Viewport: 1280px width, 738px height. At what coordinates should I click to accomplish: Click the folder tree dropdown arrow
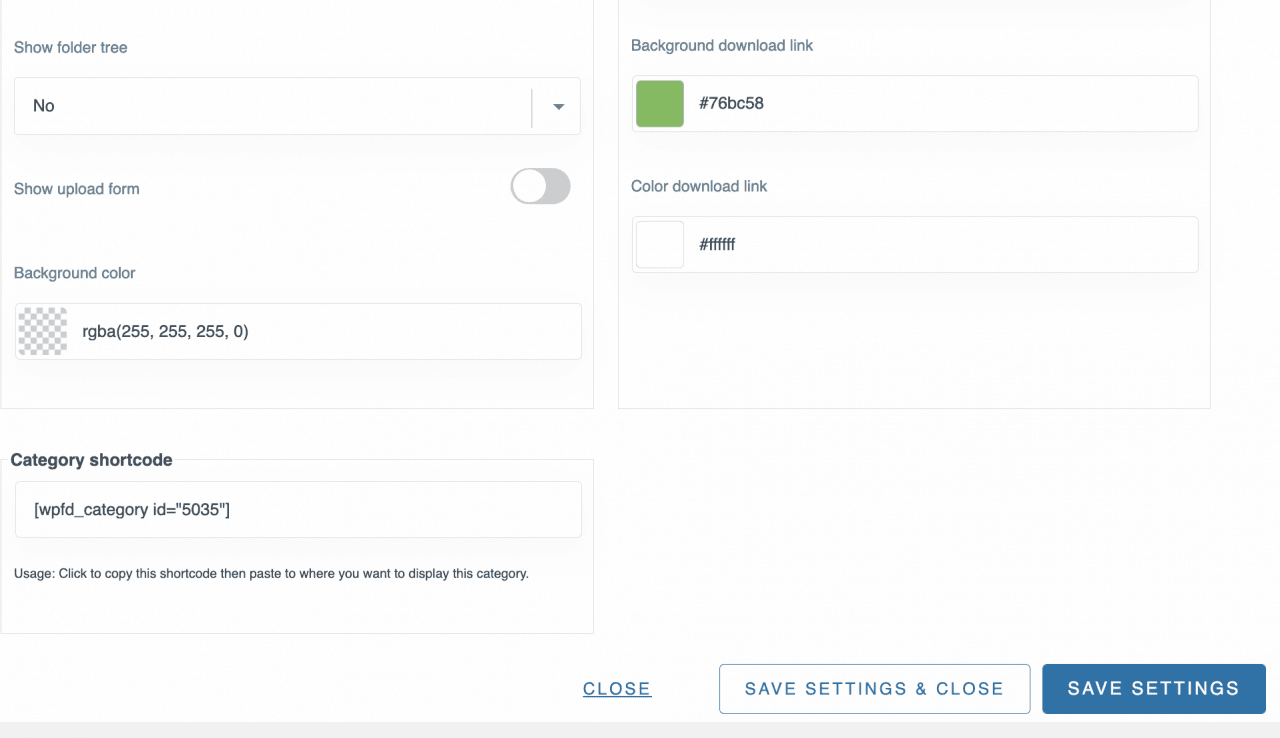[x=558, y=106]
